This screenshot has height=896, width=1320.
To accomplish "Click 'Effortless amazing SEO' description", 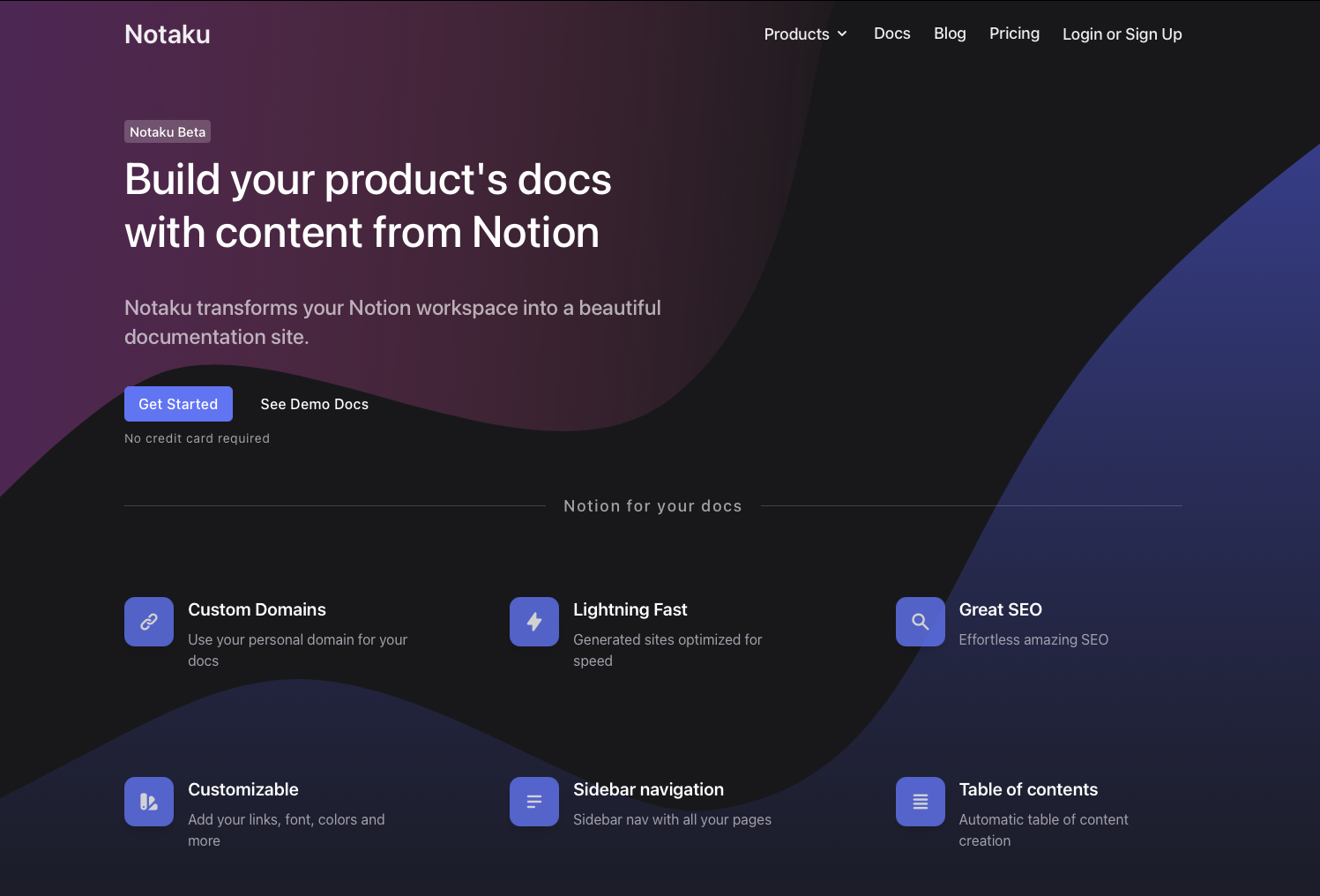I will [x=1033, y=639].
